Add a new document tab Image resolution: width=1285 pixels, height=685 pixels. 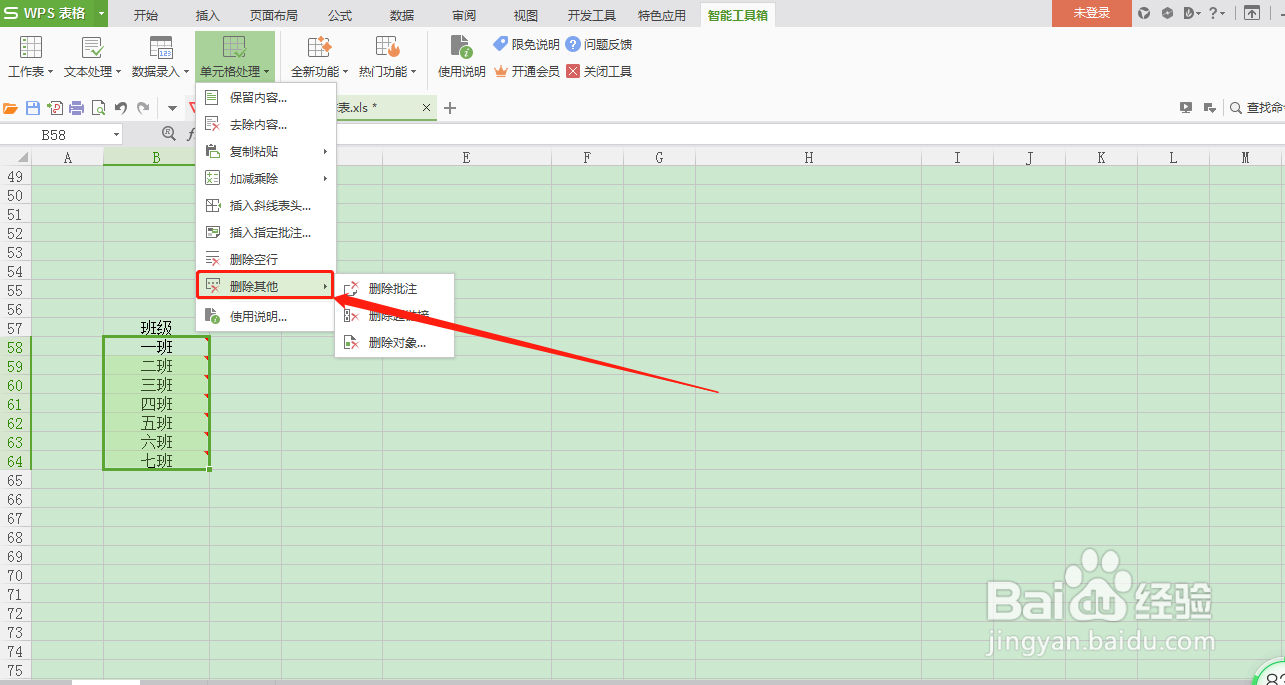pos(450,108)
